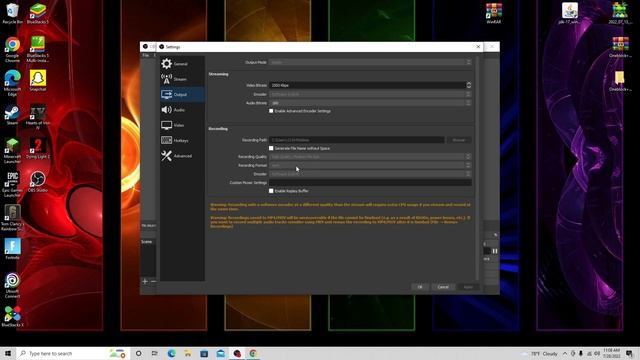Screen dimensions: 640x360
Task: Enable Advanced Encoder Settings checkbox
Action: (271, 111)
